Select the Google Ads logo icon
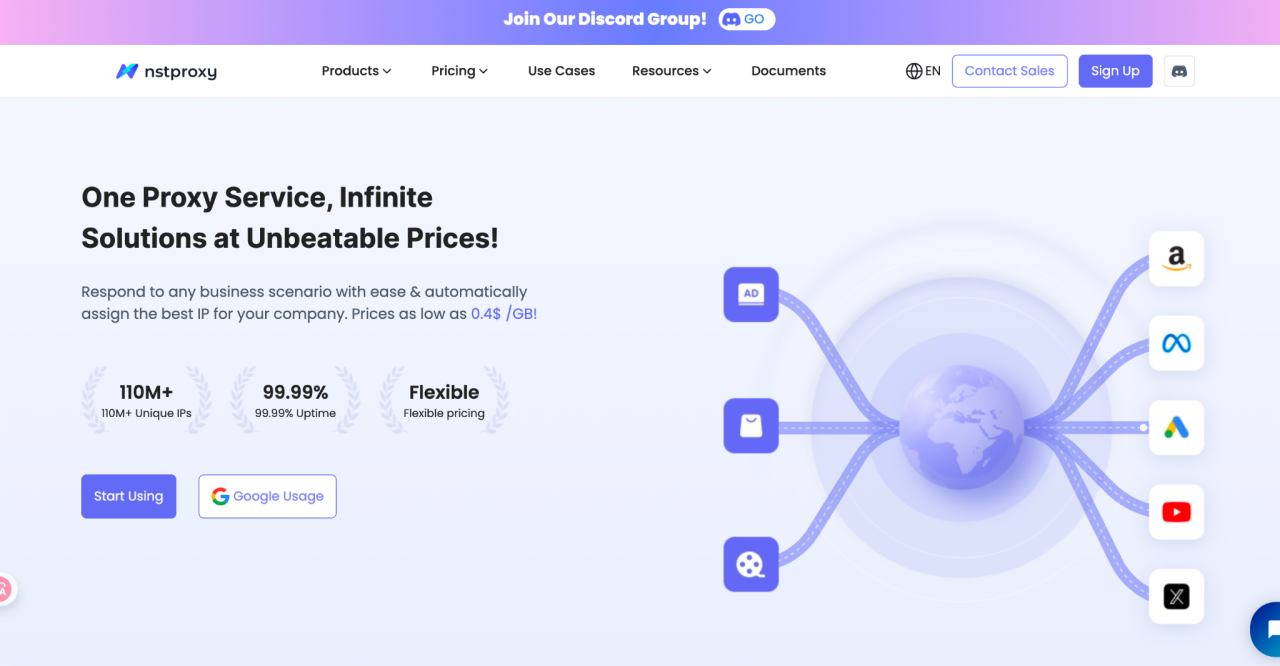Image resolution: width=1280 pixels, height=666 pixels. 1176,428
